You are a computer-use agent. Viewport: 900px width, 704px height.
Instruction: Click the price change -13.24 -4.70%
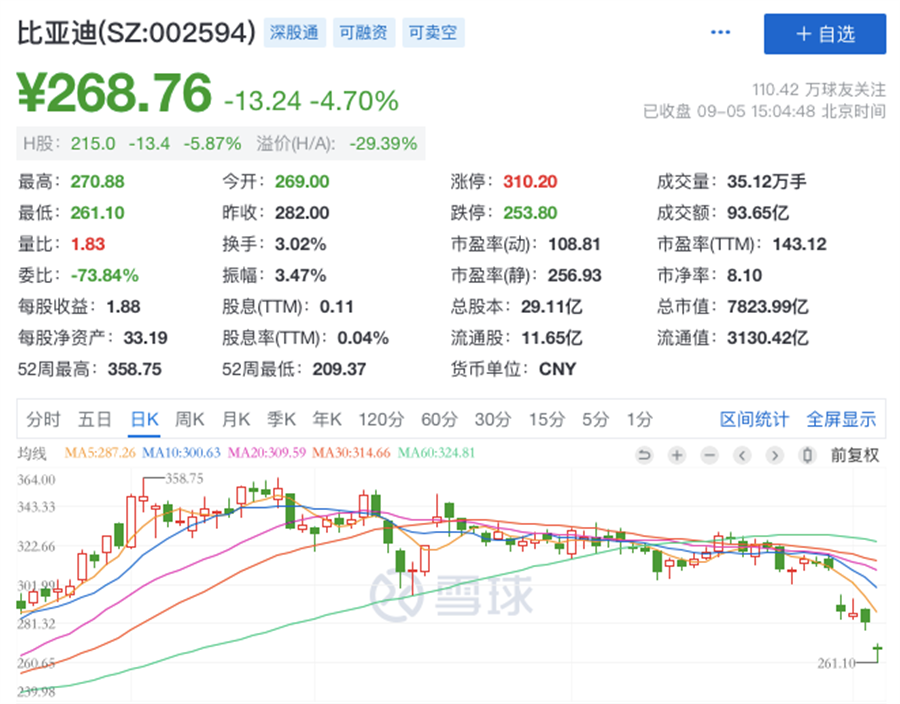click(311, 101)
